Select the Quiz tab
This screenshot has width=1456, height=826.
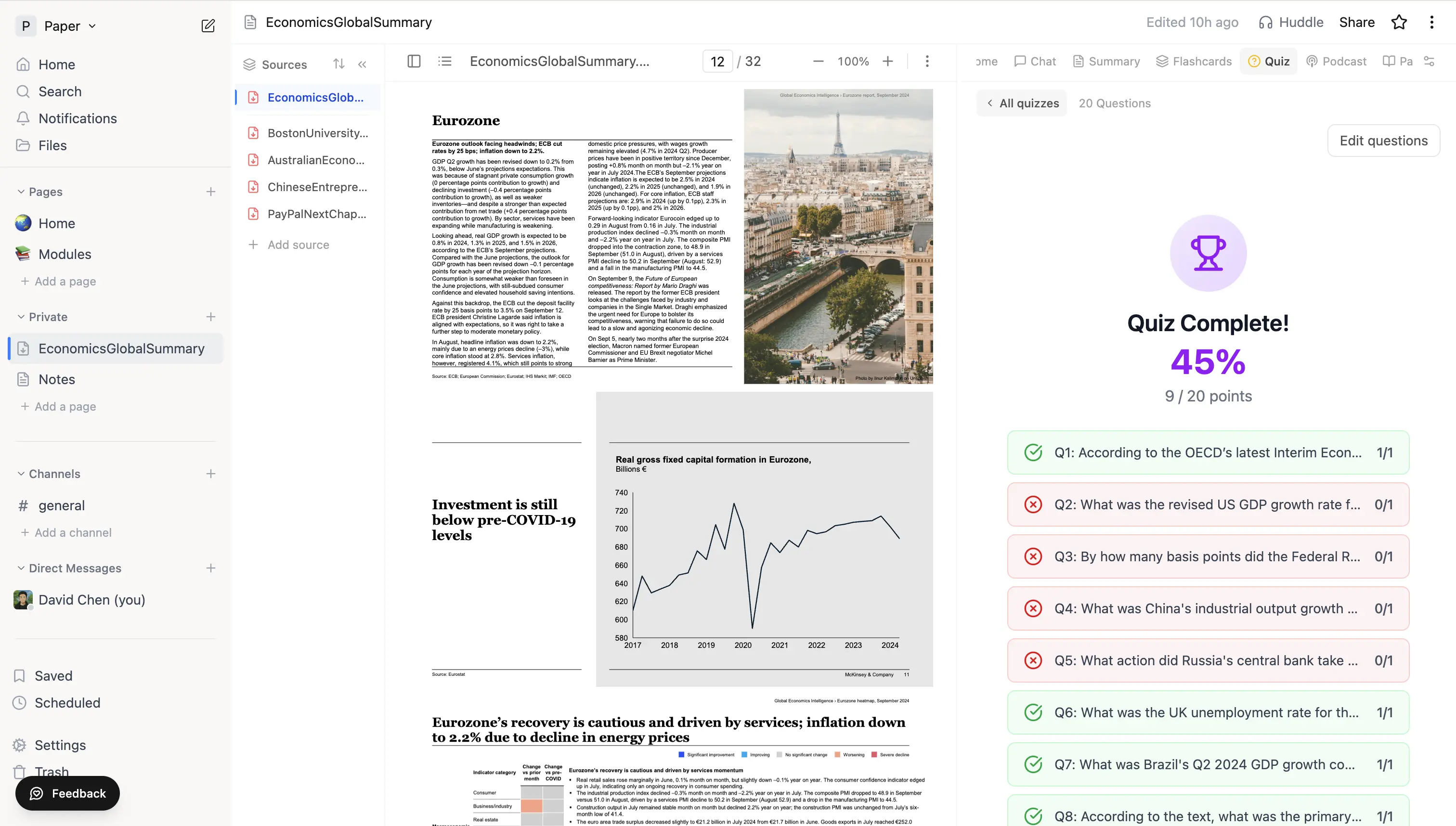click(1269, 61)
